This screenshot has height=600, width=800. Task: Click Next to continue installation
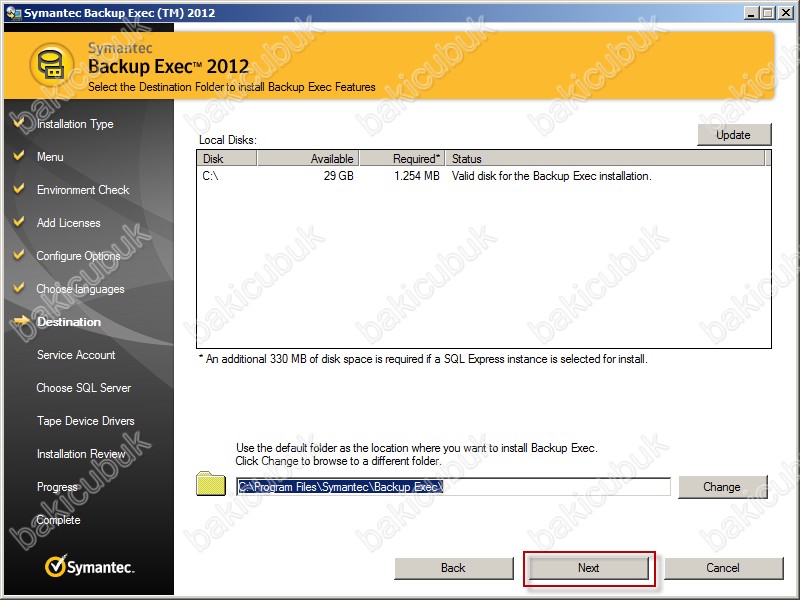(x=589, y=568)
